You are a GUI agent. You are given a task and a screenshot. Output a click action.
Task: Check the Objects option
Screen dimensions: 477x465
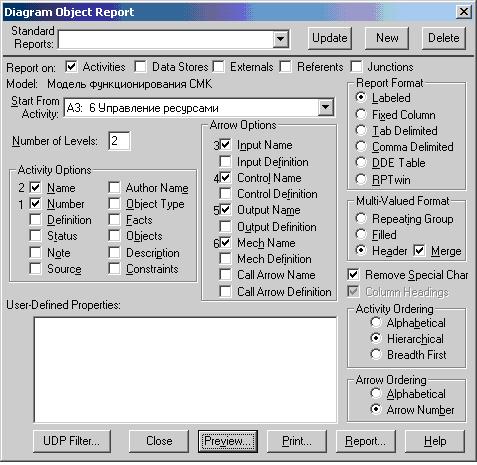[114, 236]
